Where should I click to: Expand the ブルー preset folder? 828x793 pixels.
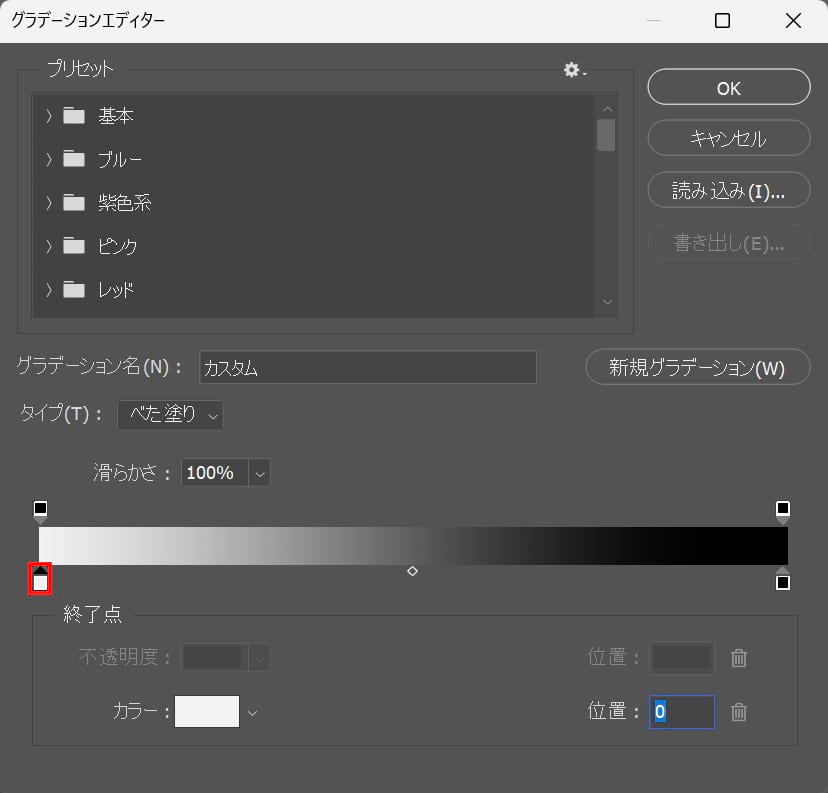(48, 159)
